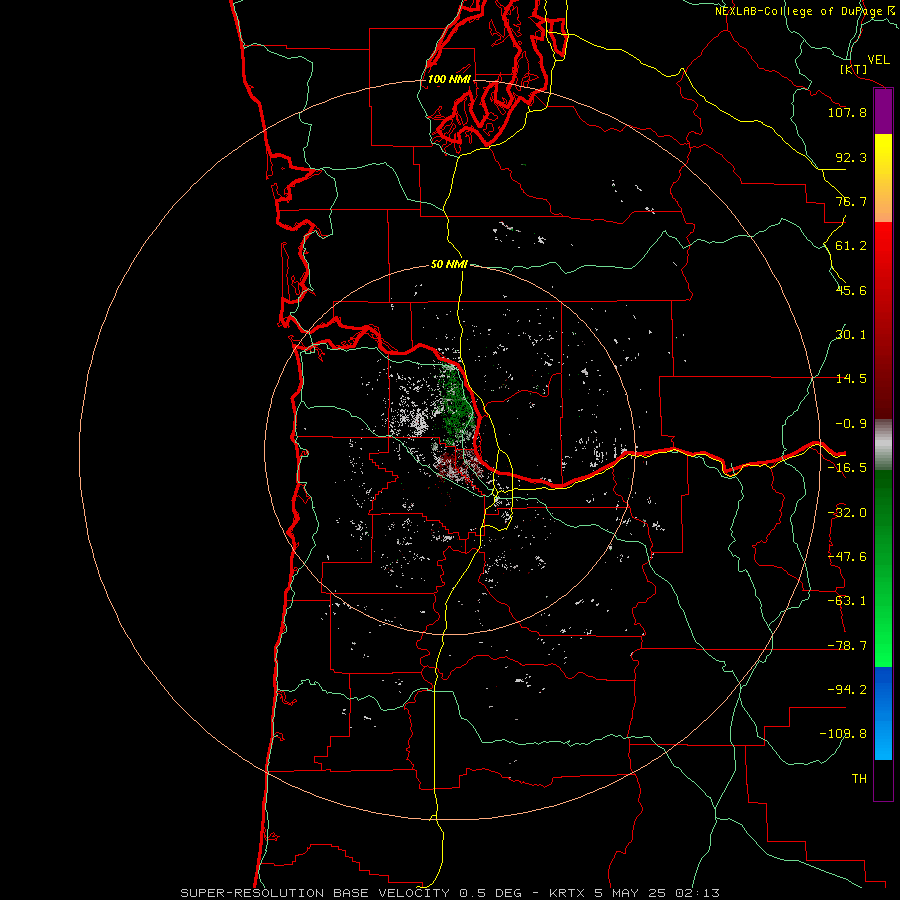Click the -109.8 velocity scale value
Image resolution: width=900 pixels, height=900 pixels.
click(x=843, y=734)
